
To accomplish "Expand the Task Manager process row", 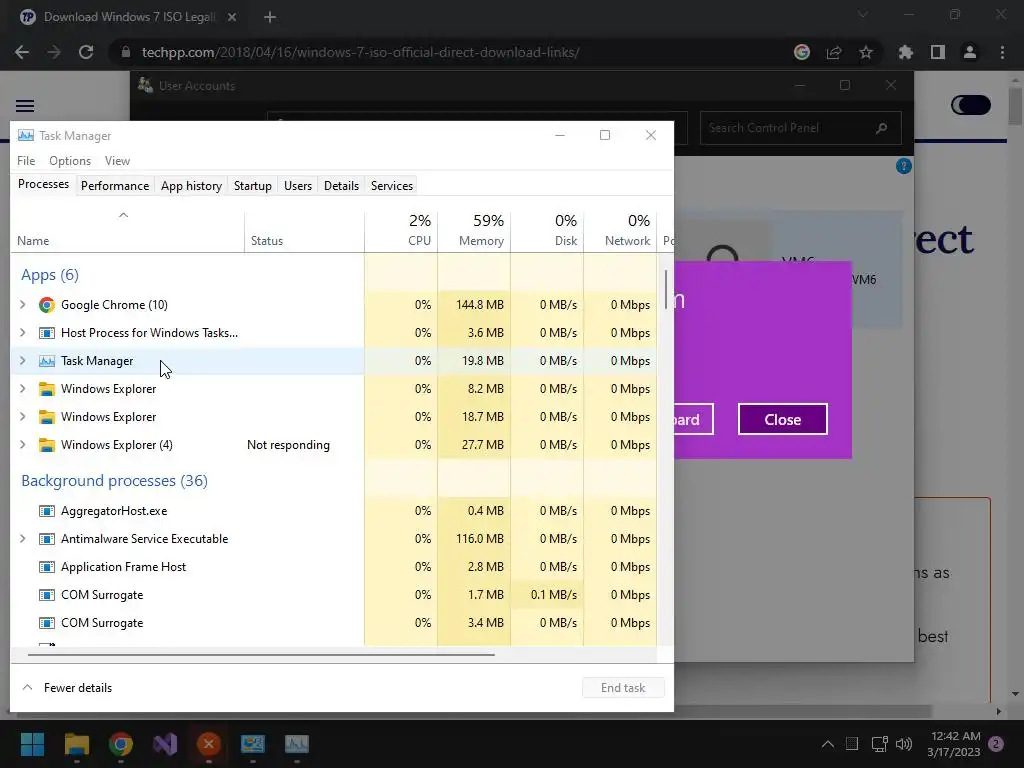I will coord(23,360).
